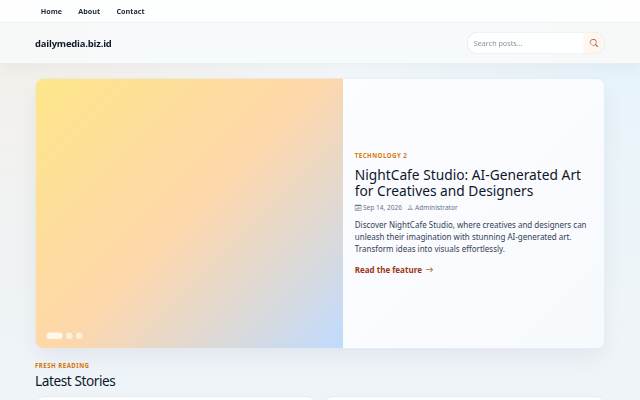The image size is (640, 400).
Task: Open the Technology 2 category link
Action: pos(380,156)
